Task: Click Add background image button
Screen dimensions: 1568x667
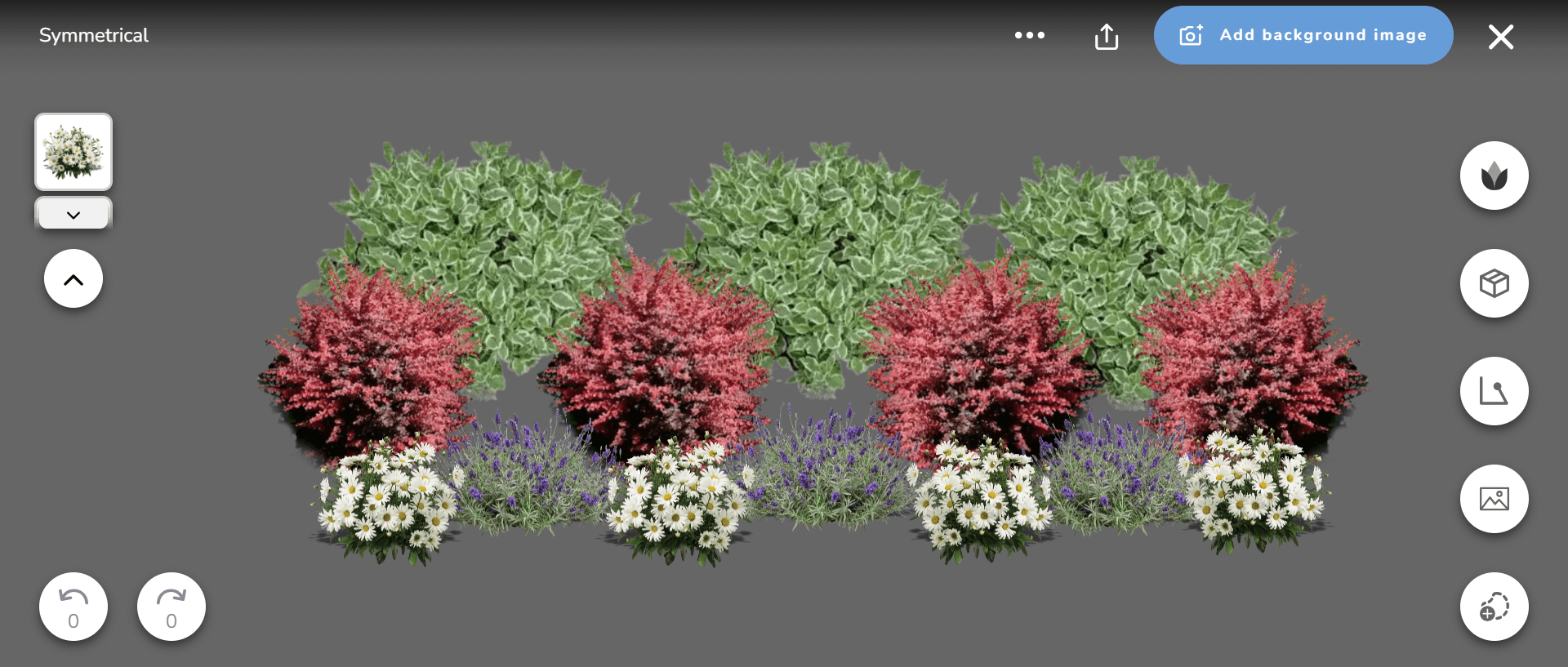Action: (x=1303, y=35)
